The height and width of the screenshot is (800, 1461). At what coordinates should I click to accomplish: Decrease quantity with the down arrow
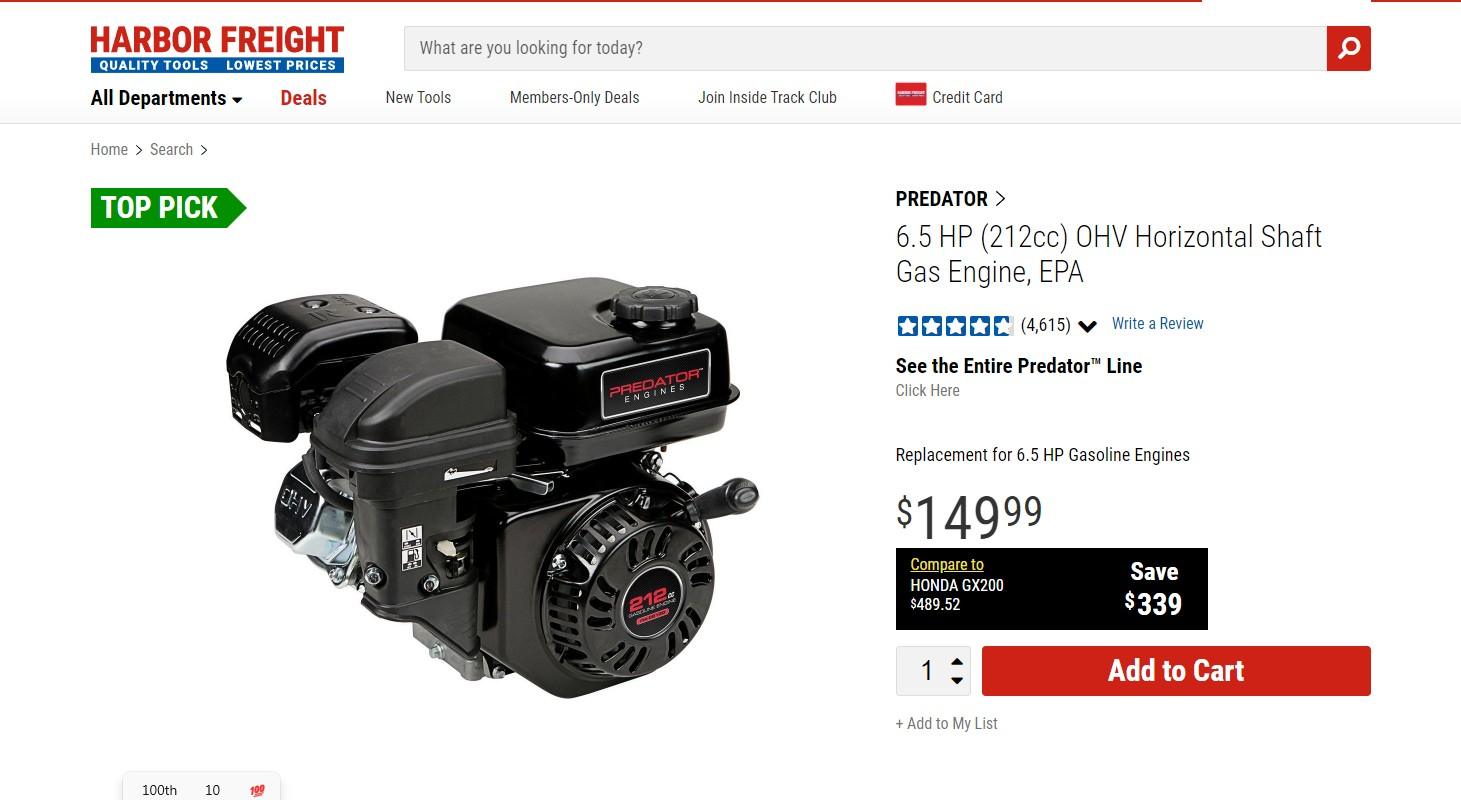pos(957,680)
